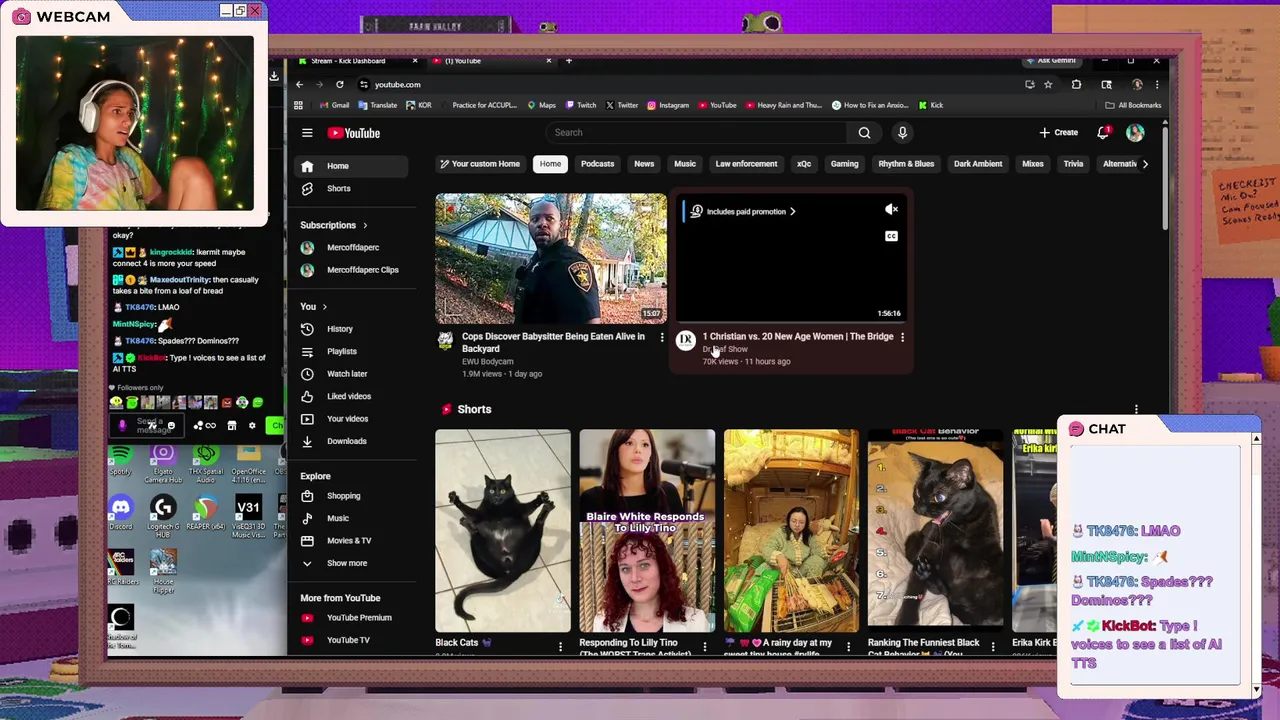
Task: Select the Law enforcement chip
Action: coord(746,164)
